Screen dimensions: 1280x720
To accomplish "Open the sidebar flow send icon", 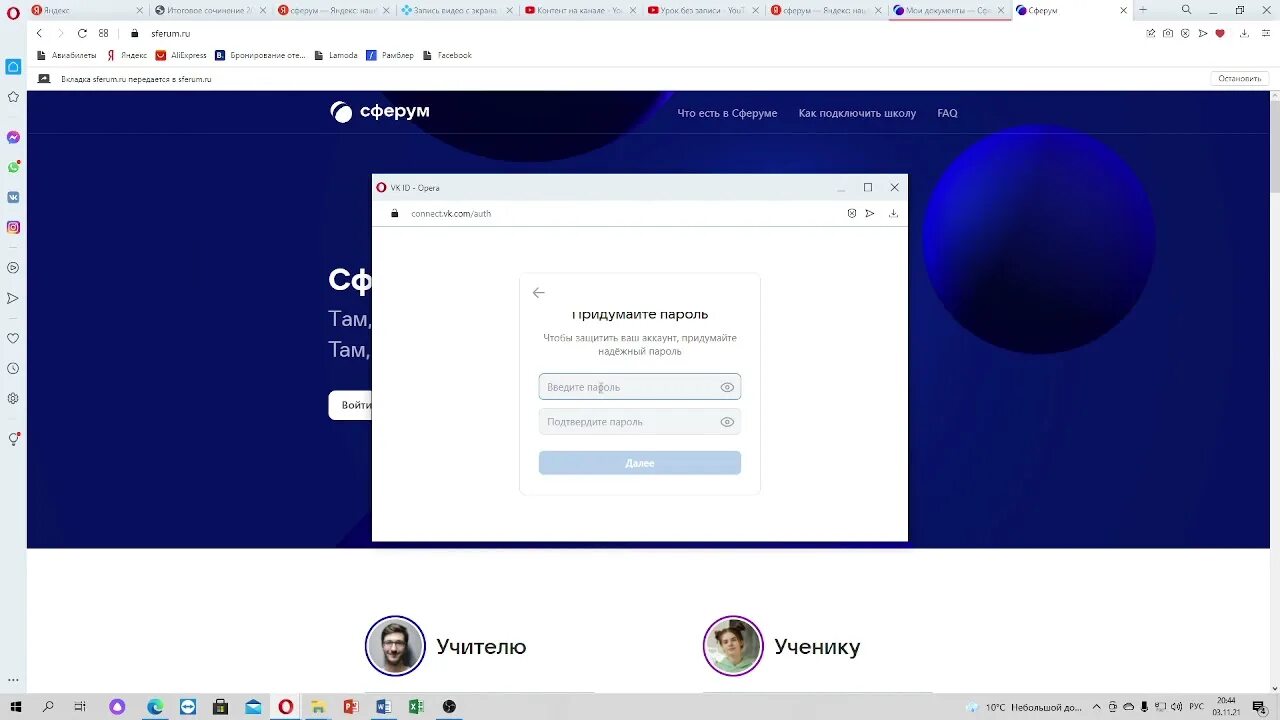I will [13, 298].
